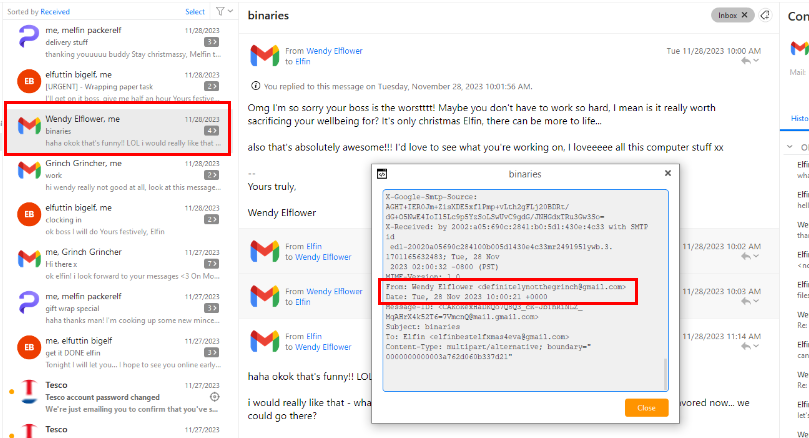Click 'Grinch Grincher, me' sender line
Viewport: 809px width, 438px height.
pos(84,163)
